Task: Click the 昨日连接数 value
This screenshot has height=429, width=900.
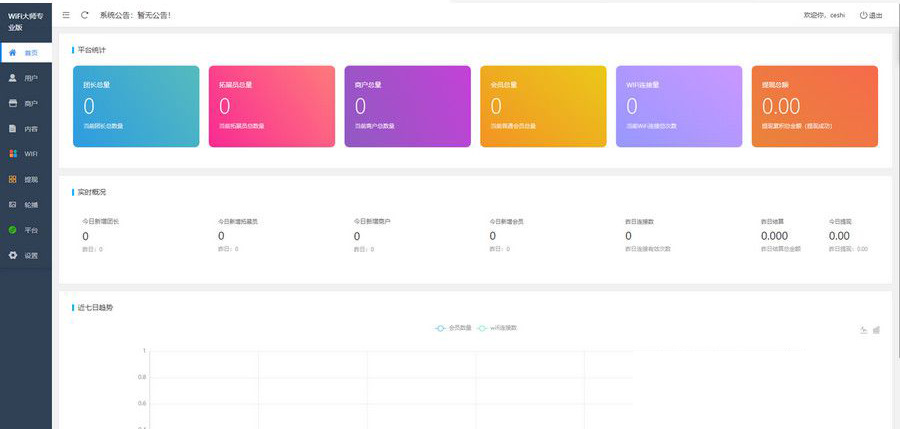Action: 629,236
